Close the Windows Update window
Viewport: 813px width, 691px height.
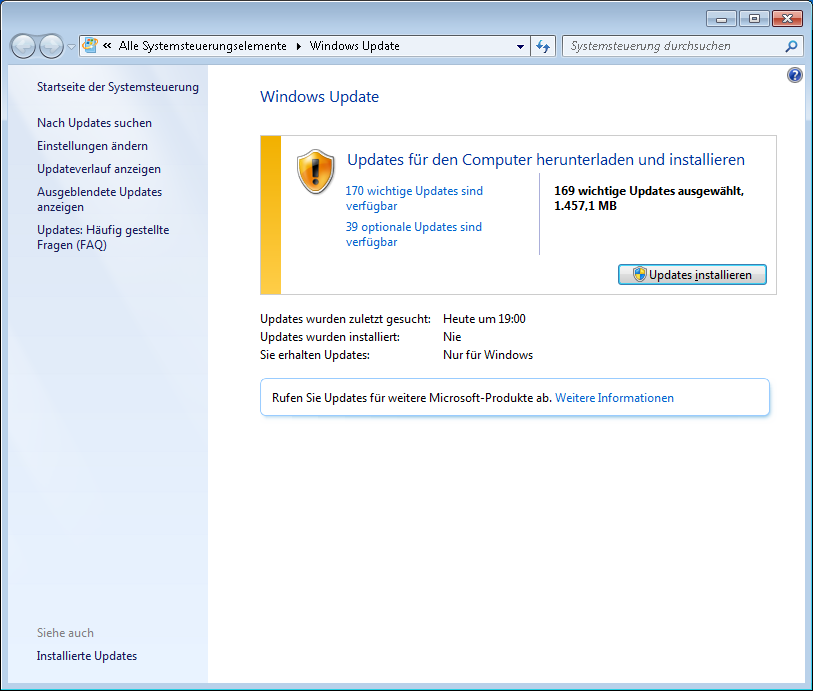[787, 19]
